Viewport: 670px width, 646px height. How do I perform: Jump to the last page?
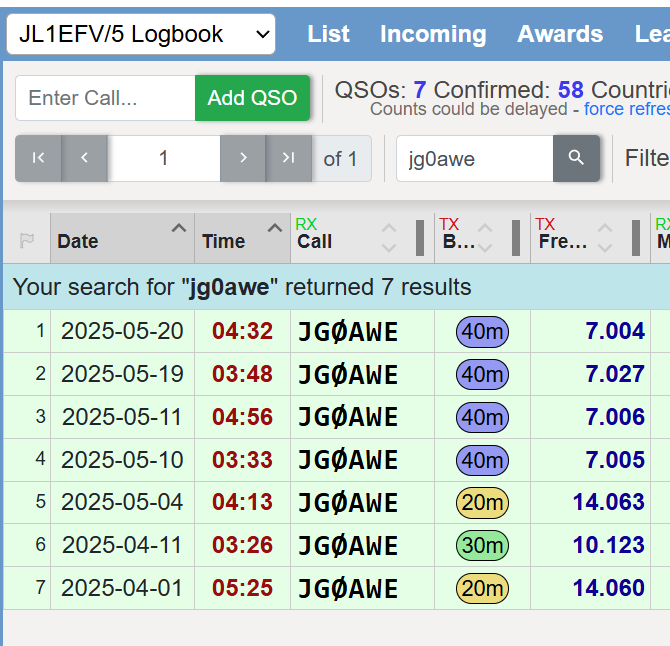pyautogui.click(x=289, y=158)
